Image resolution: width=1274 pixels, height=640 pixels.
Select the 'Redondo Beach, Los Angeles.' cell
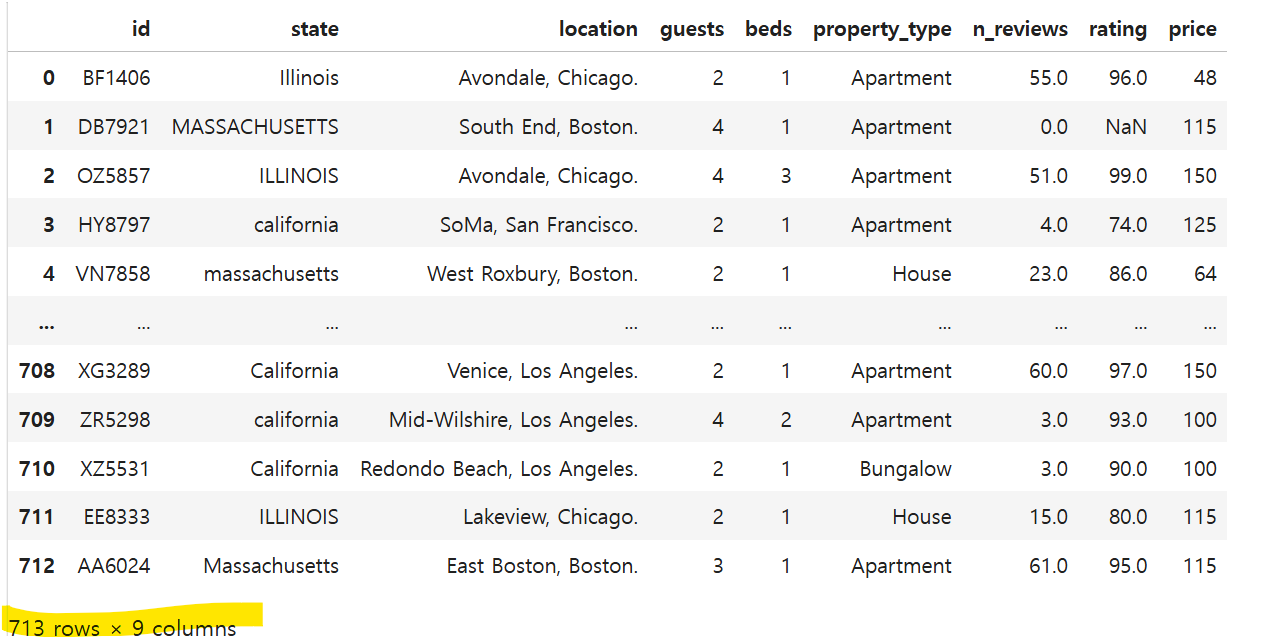click(499, 469)
